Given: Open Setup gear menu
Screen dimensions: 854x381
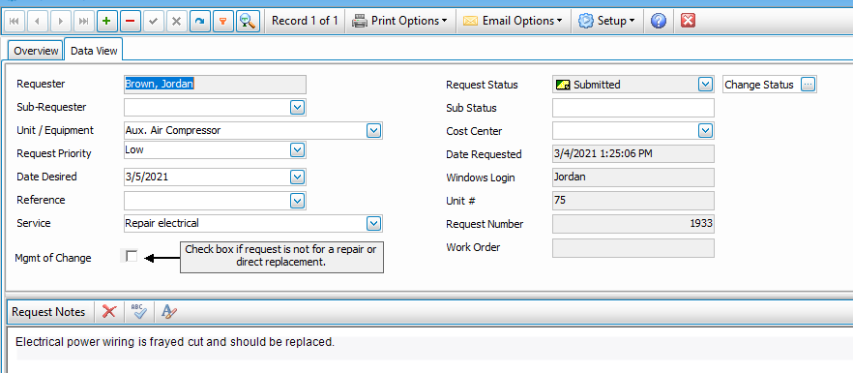Looking at the screenshot, I should pos(607,21).
